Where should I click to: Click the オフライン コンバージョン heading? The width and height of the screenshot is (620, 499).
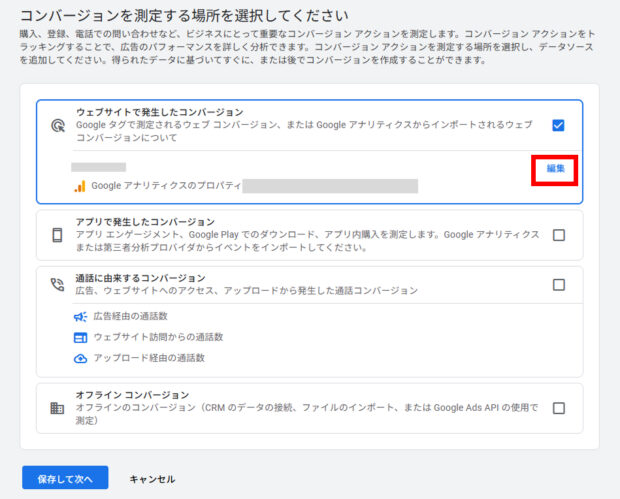pos(132,395)
